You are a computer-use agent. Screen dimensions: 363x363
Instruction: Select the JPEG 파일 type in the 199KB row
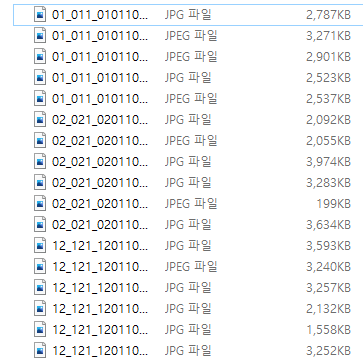pos(191,204)
